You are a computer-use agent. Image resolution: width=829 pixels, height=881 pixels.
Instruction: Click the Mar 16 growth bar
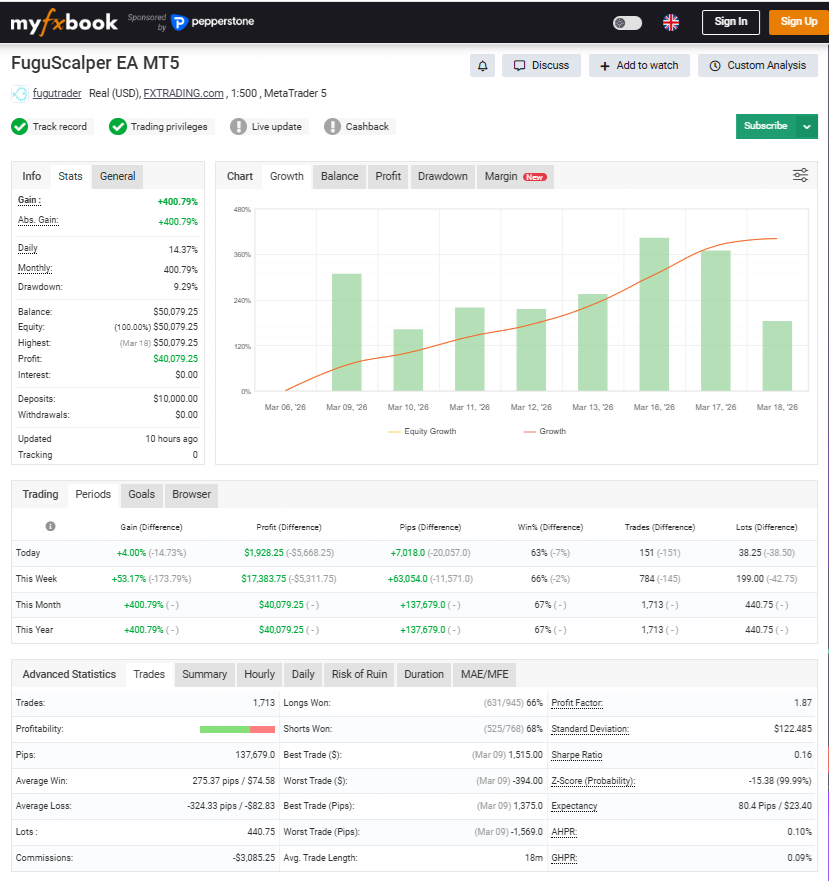[654, 314]
